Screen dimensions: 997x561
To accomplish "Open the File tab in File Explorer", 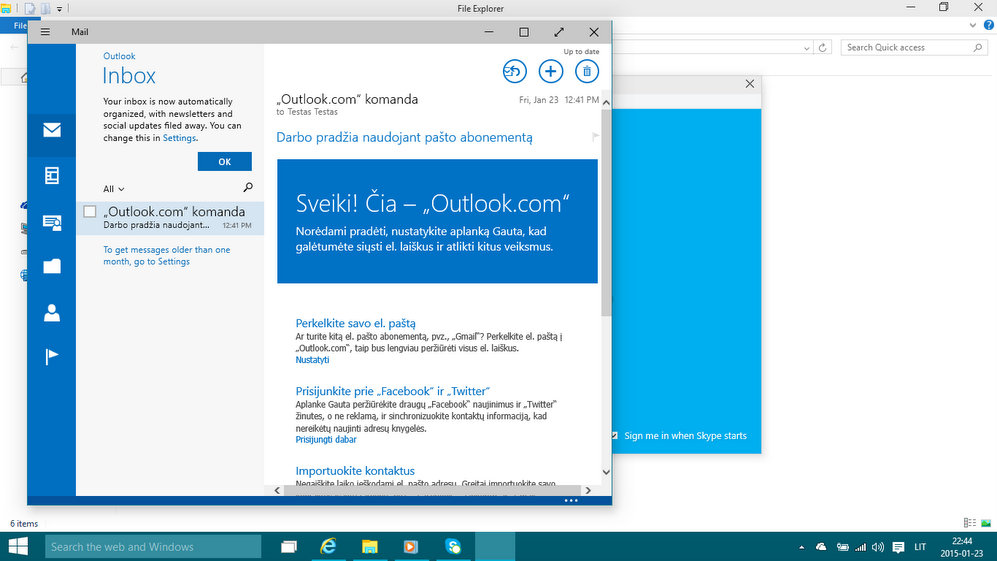I will tap(19, 25).
